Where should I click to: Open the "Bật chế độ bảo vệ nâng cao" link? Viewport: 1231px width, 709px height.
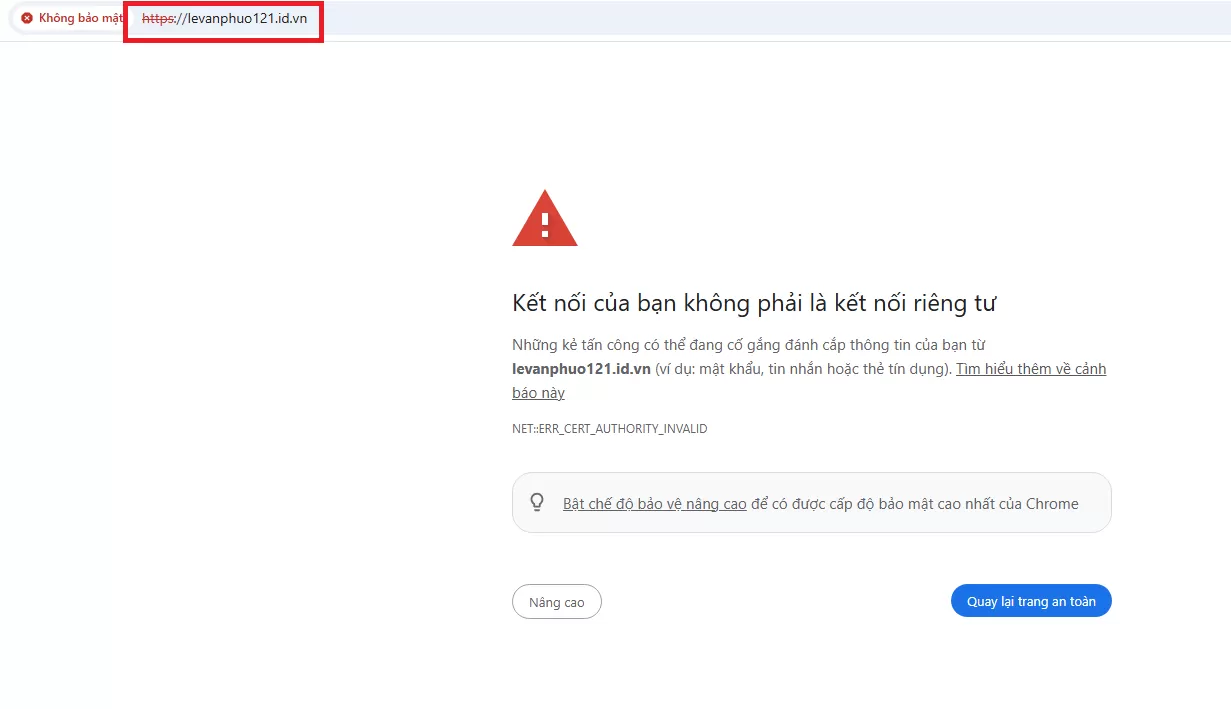[x=654, y=504]
